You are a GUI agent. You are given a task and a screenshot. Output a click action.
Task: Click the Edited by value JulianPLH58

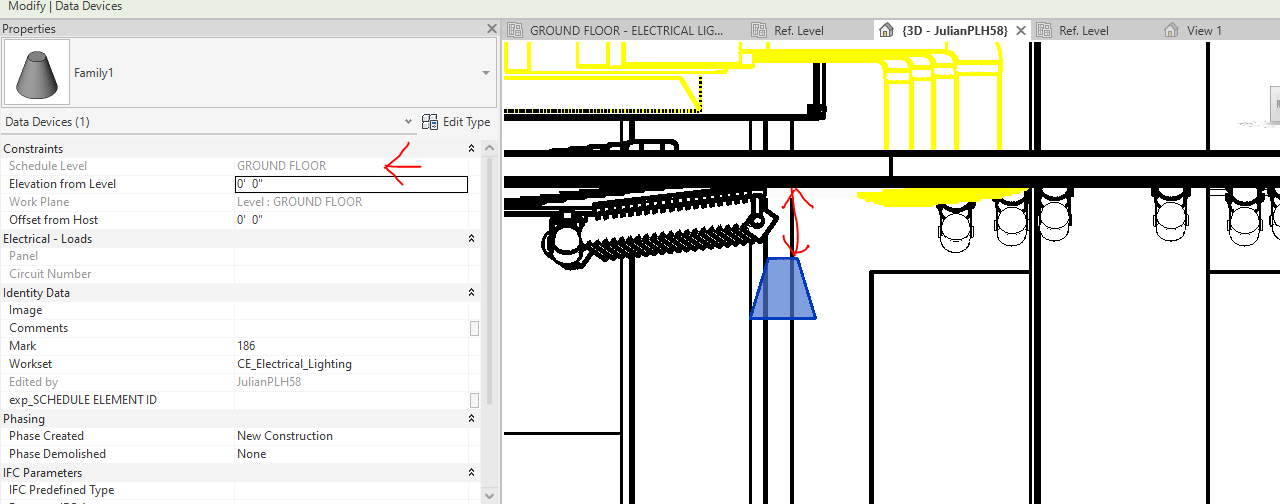pyautogui.click(x=269, y=382)
